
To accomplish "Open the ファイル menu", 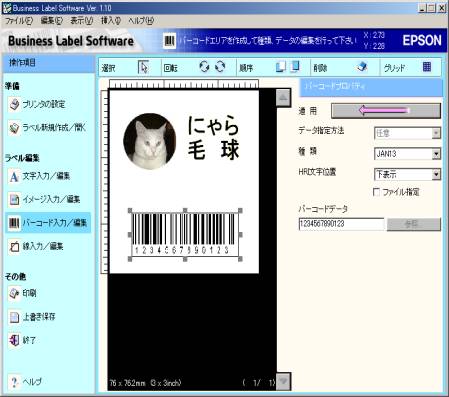I will pos(19,21).
